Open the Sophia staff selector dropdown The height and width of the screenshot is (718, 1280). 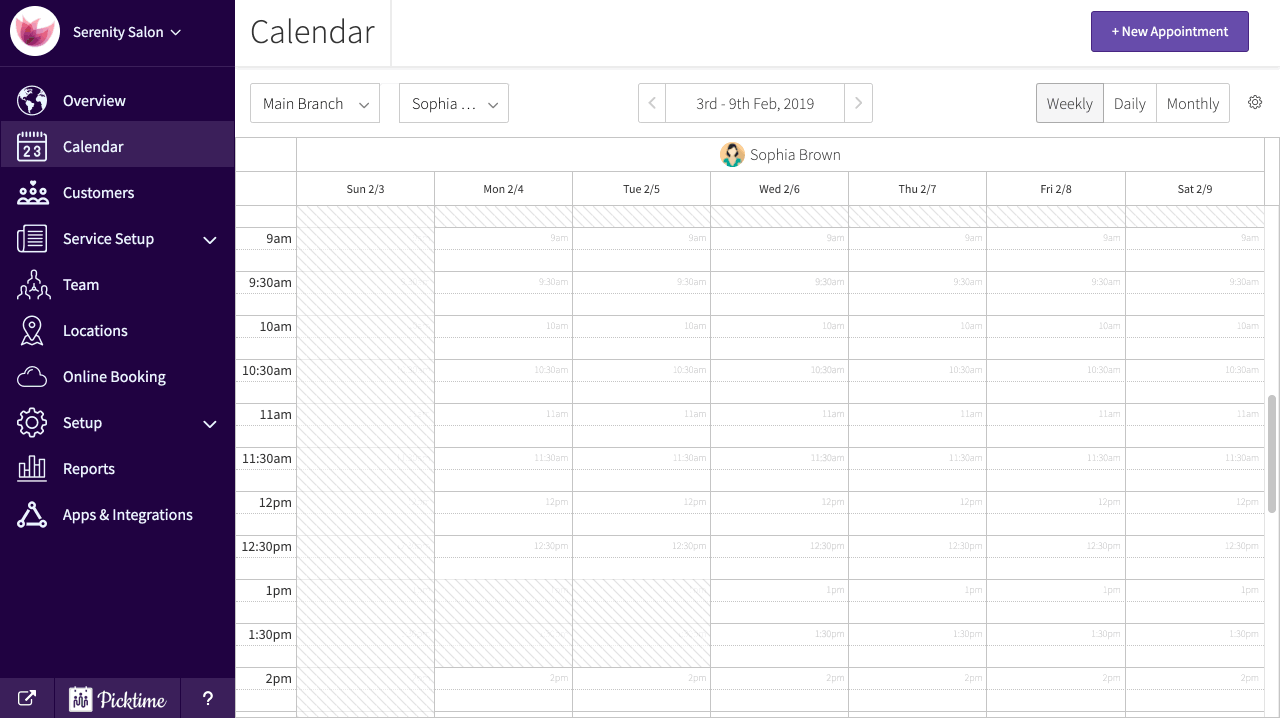coord(454,103)
